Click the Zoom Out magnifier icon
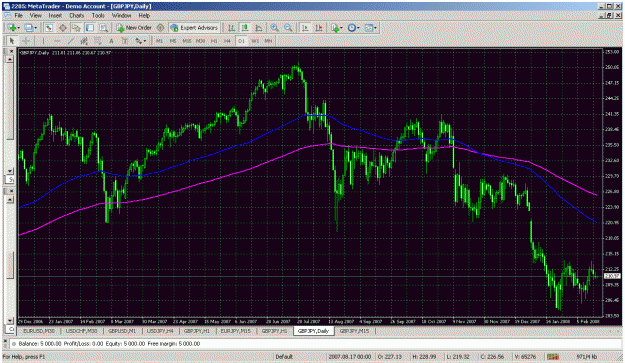 [x=288, y=27]
